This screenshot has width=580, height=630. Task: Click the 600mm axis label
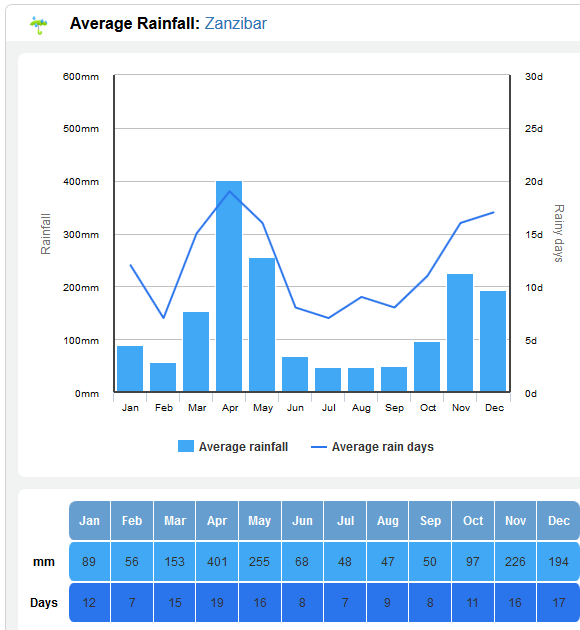click(81, 76)
